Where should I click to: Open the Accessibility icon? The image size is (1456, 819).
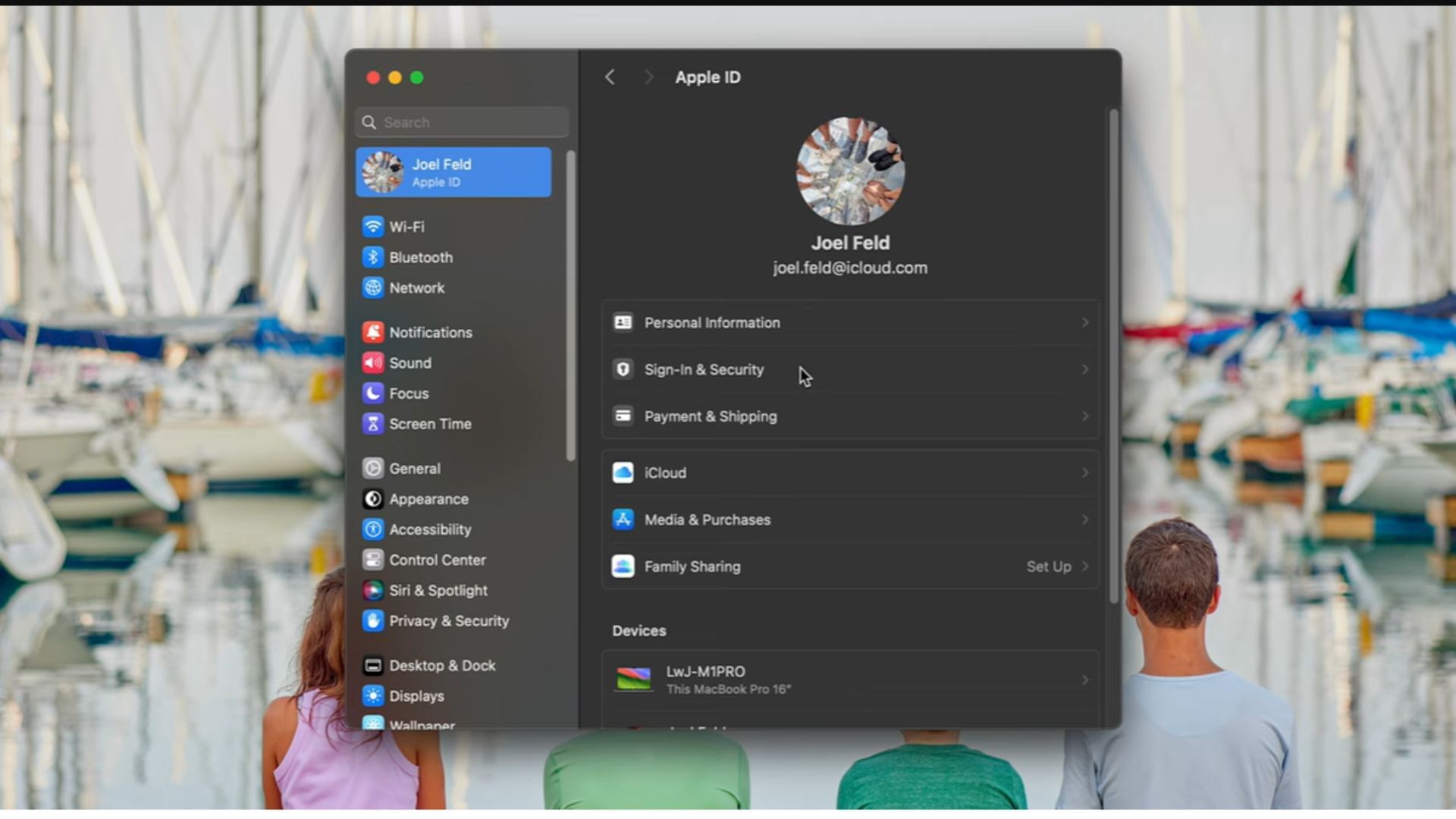(x=372, y=529)
